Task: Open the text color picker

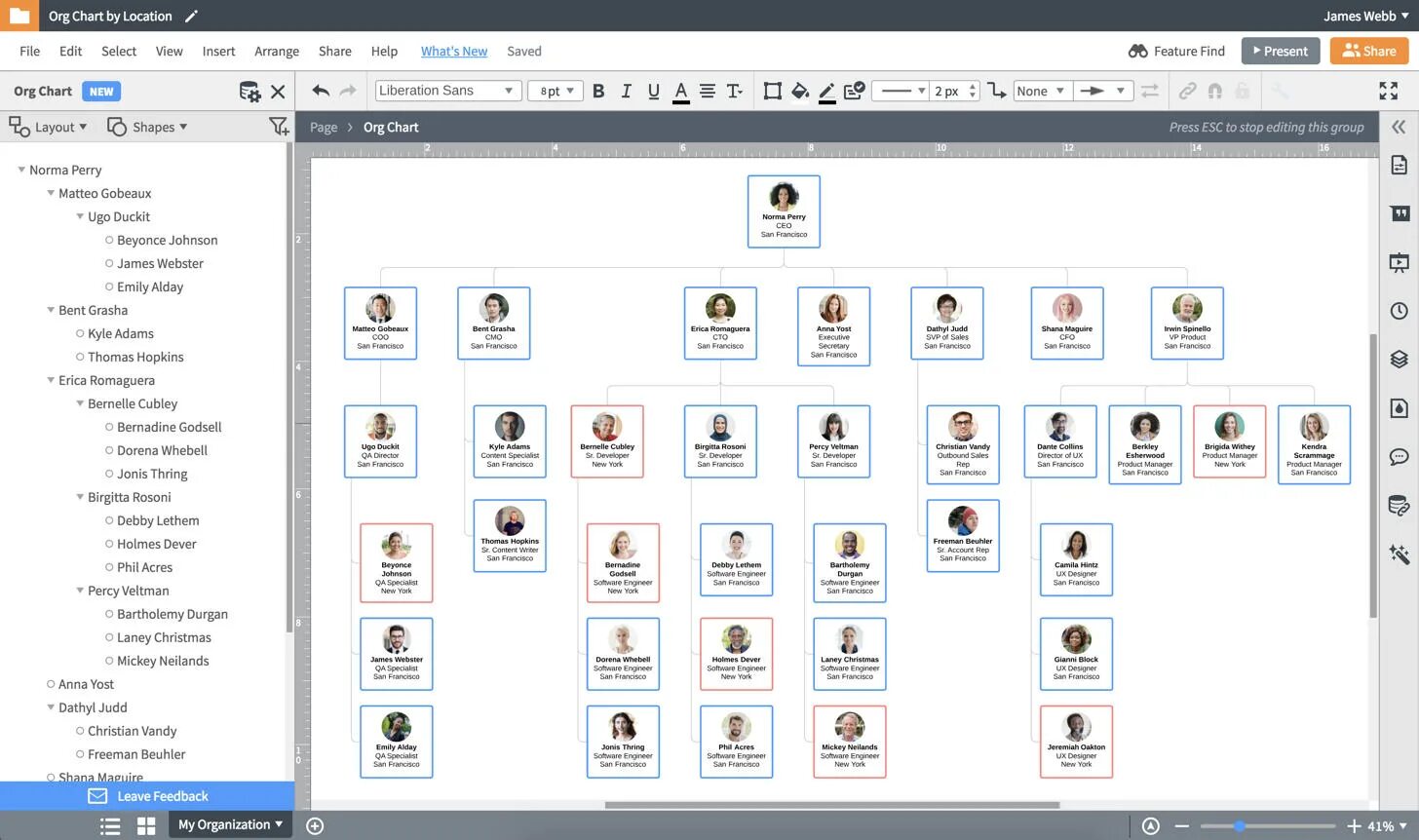Action: [680, 92]
